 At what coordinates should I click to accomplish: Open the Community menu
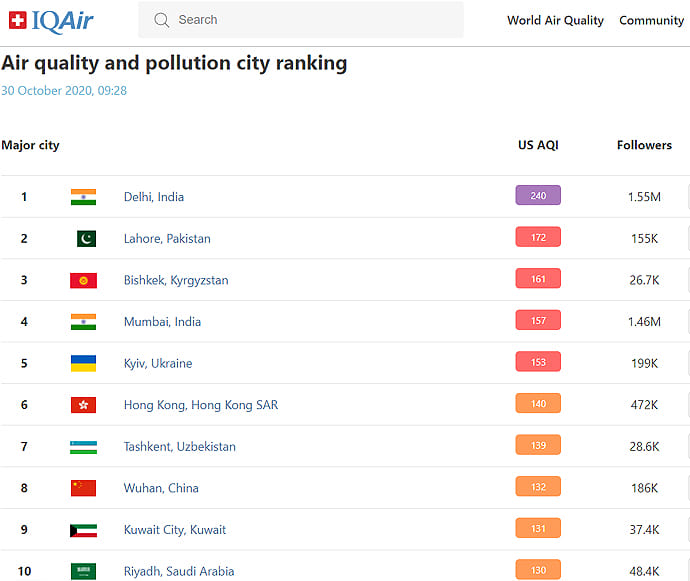tap(651, 20)
